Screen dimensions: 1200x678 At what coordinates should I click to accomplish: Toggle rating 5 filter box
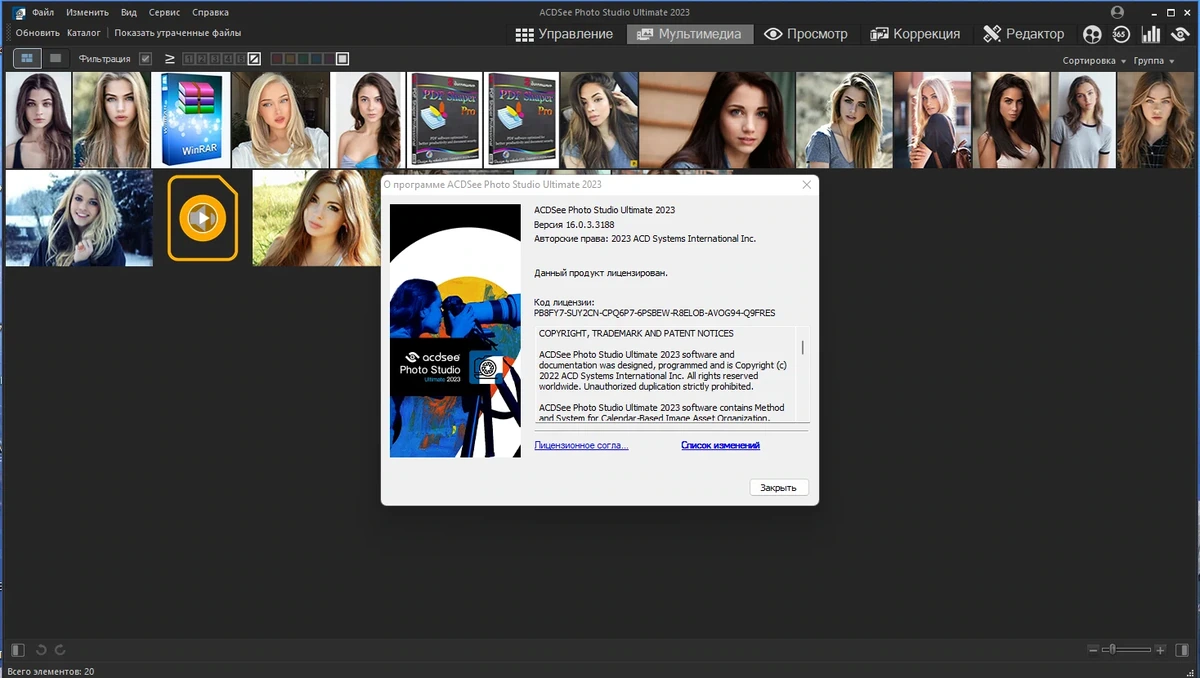tap(241, 59)
